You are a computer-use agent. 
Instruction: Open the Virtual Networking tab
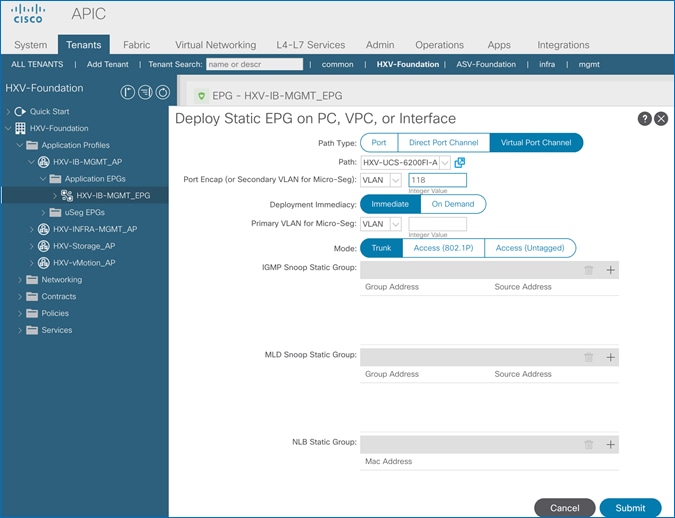[x=215, y=45]
